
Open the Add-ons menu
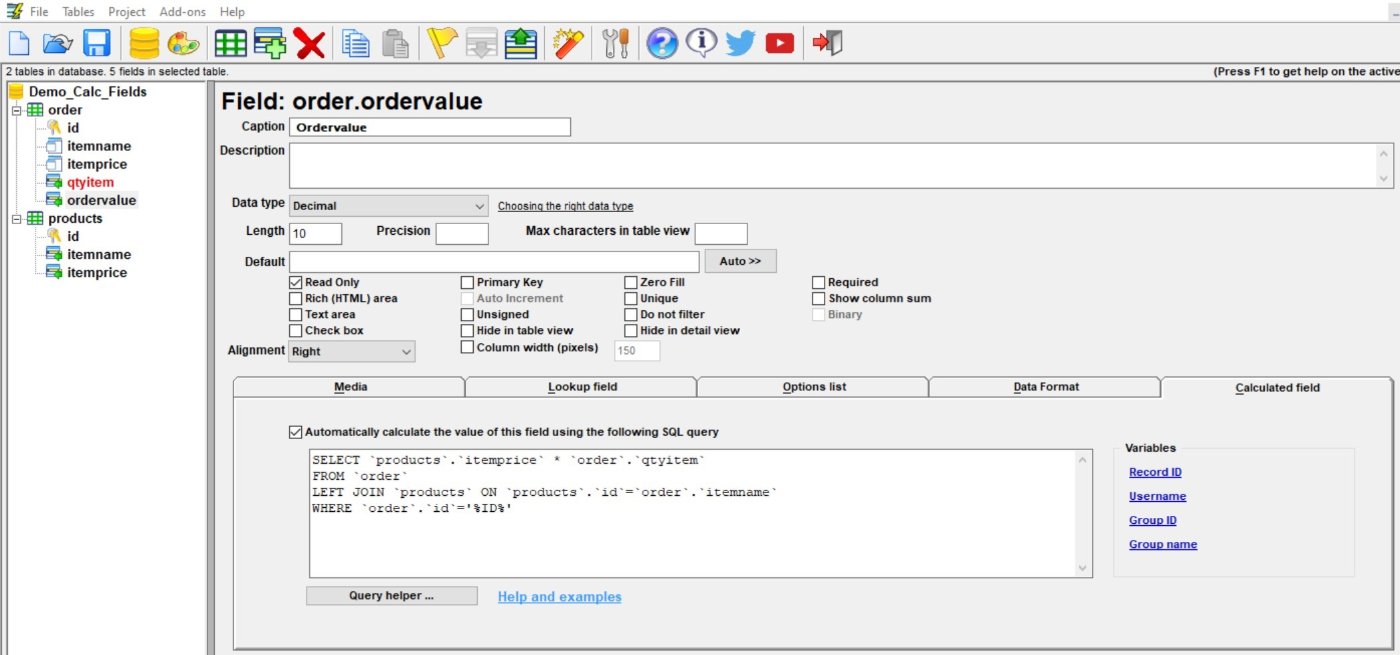coord(181,12)
